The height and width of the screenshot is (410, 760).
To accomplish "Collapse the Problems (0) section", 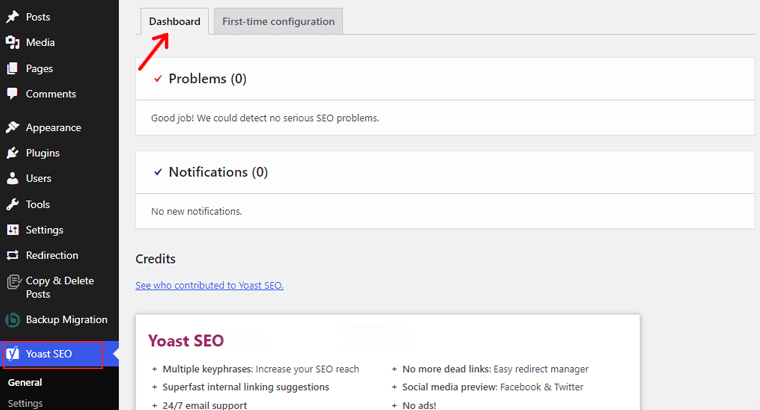I will 444,79.
